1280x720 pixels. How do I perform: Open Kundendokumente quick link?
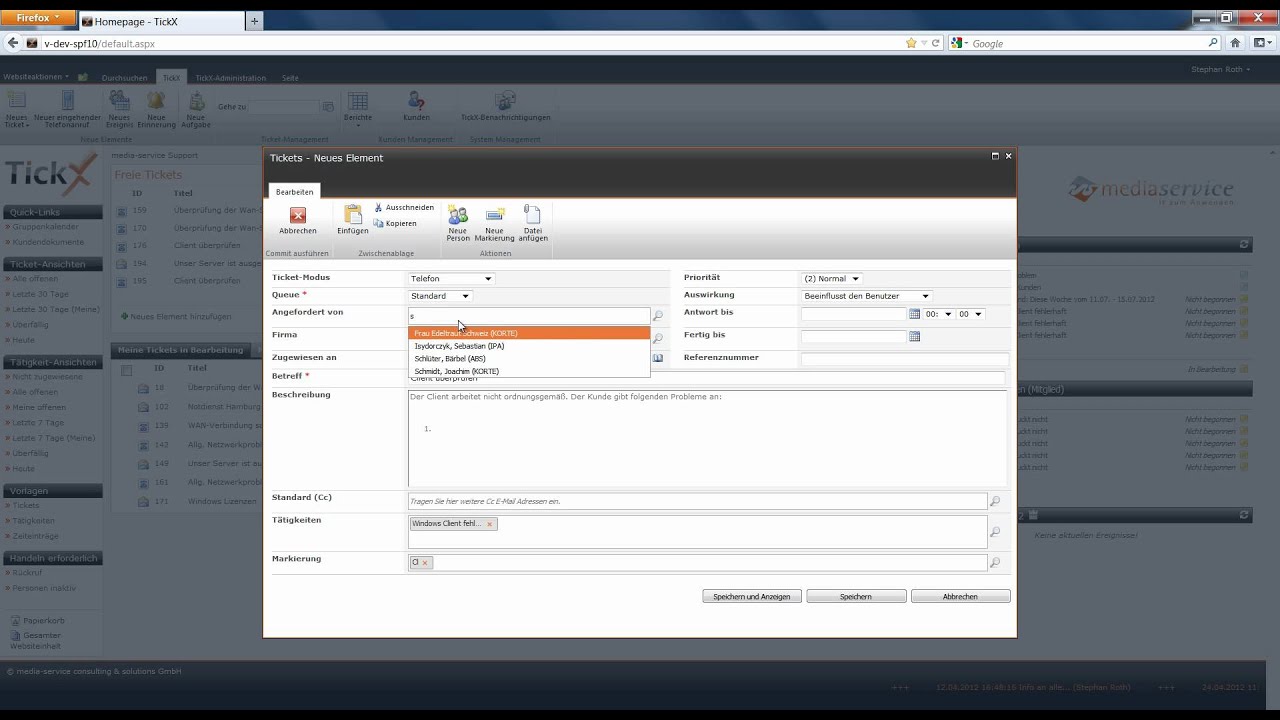[48, 242]
